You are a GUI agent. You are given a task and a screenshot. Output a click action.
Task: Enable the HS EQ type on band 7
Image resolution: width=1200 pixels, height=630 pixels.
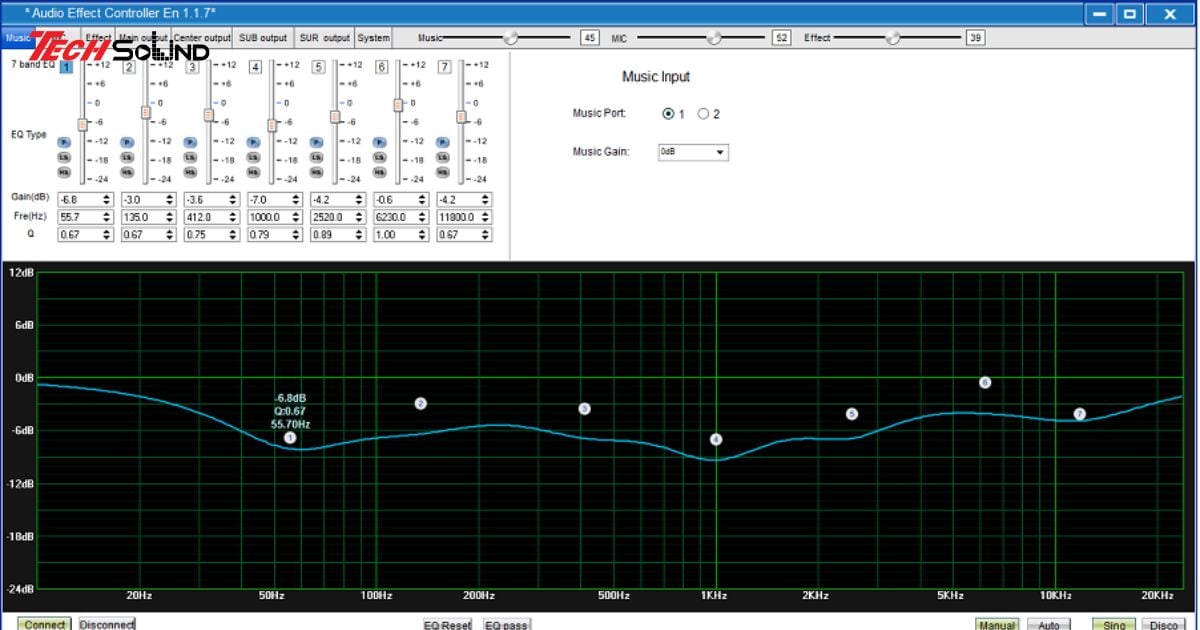click(x=442, y=172)
